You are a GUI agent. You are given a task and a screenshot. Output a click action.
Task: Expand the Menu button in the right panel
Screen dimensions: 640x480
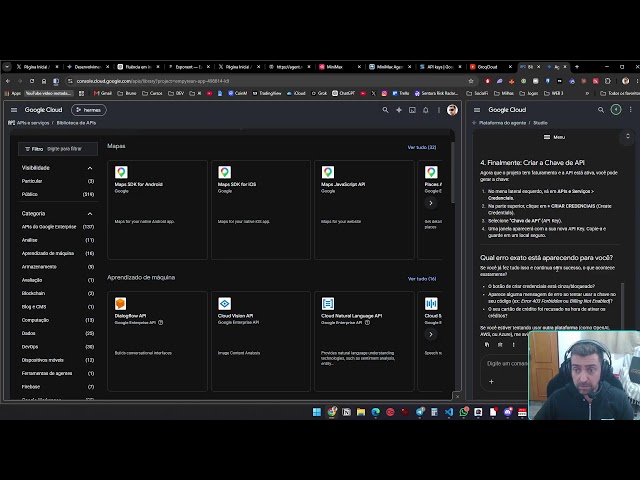click(x=554, y=137)
